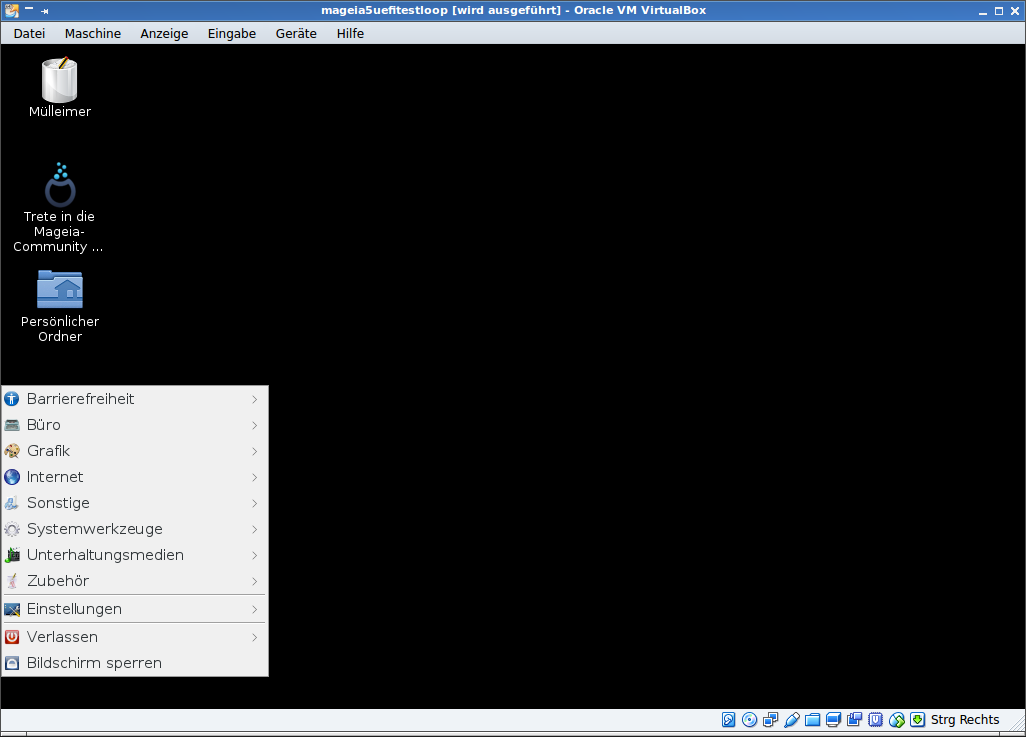Open the Eingabe menu
This screenshot has height=737, width=1026.
[x=232, y=33]
